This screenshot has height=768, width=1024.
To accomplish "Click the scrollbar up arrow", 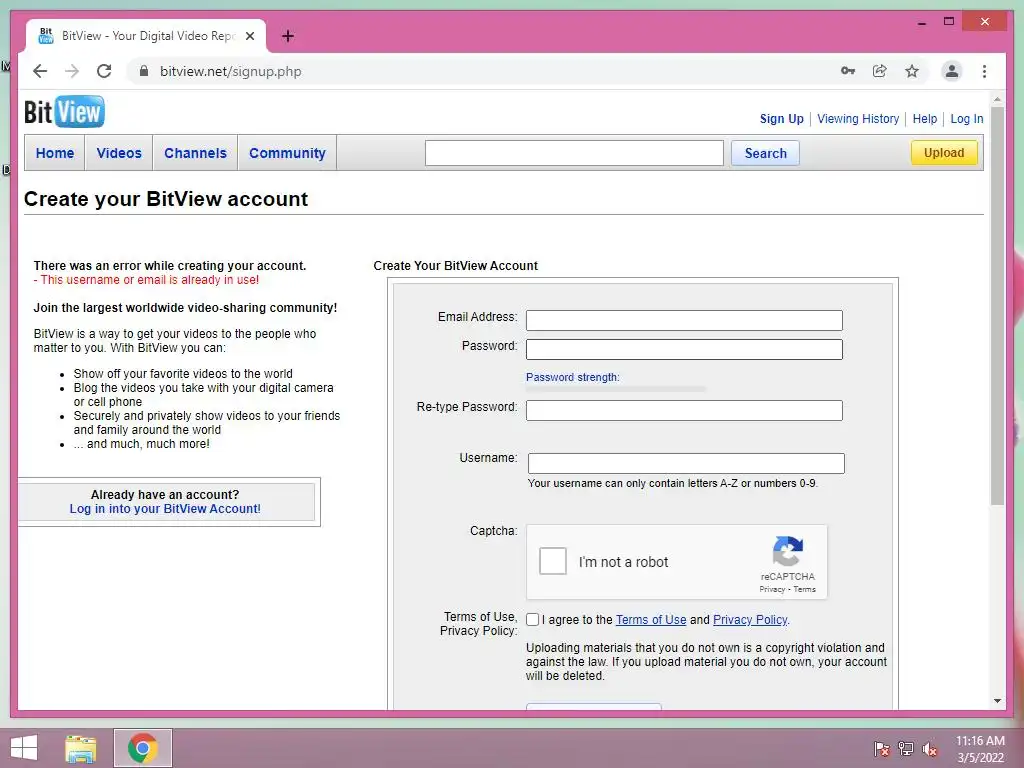I will click(x=997, y=99).
